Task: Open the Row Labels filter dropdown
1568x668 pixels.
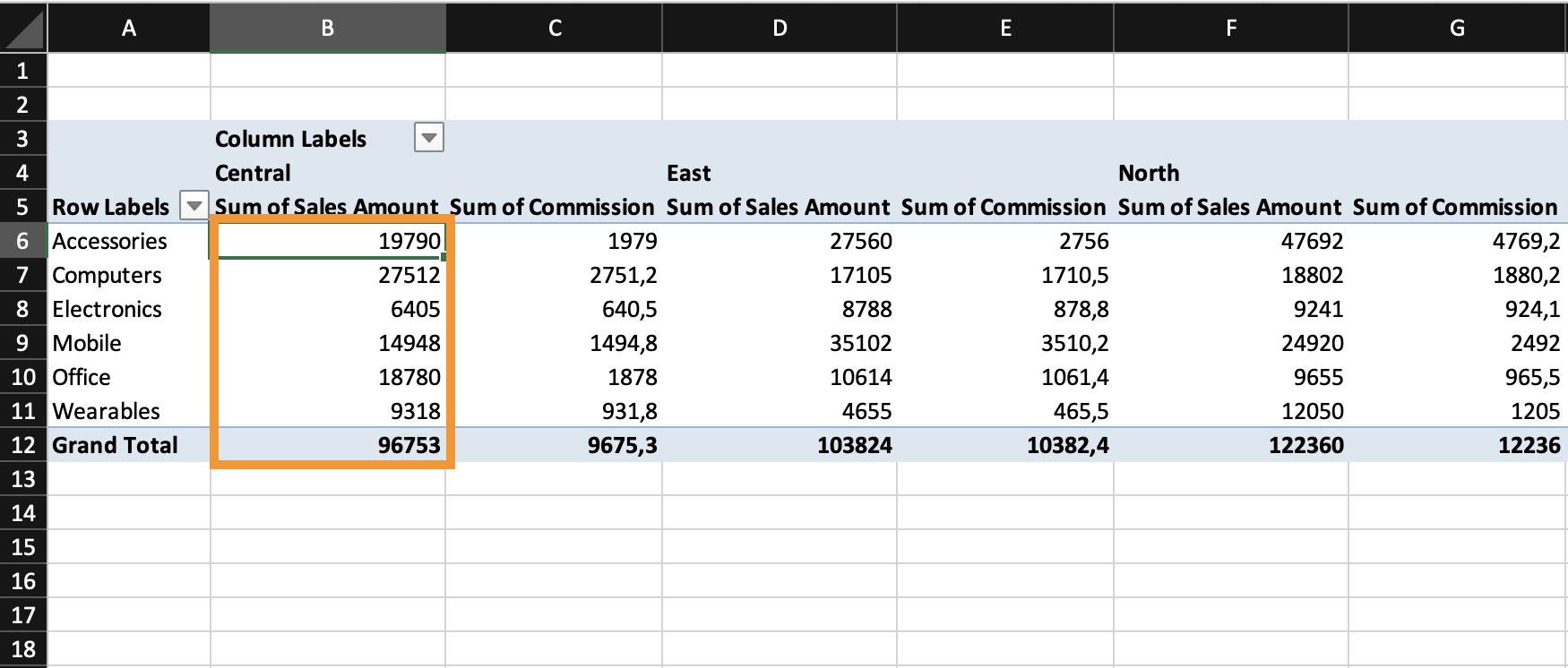Action: [194, 206]
